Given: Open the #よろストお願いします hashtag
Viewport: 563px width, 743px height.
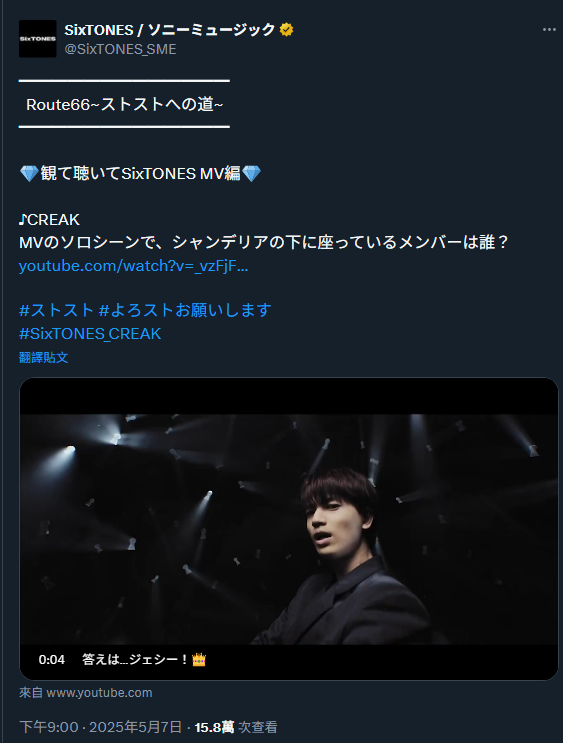Looking at the screenshot, I should 185,310.
